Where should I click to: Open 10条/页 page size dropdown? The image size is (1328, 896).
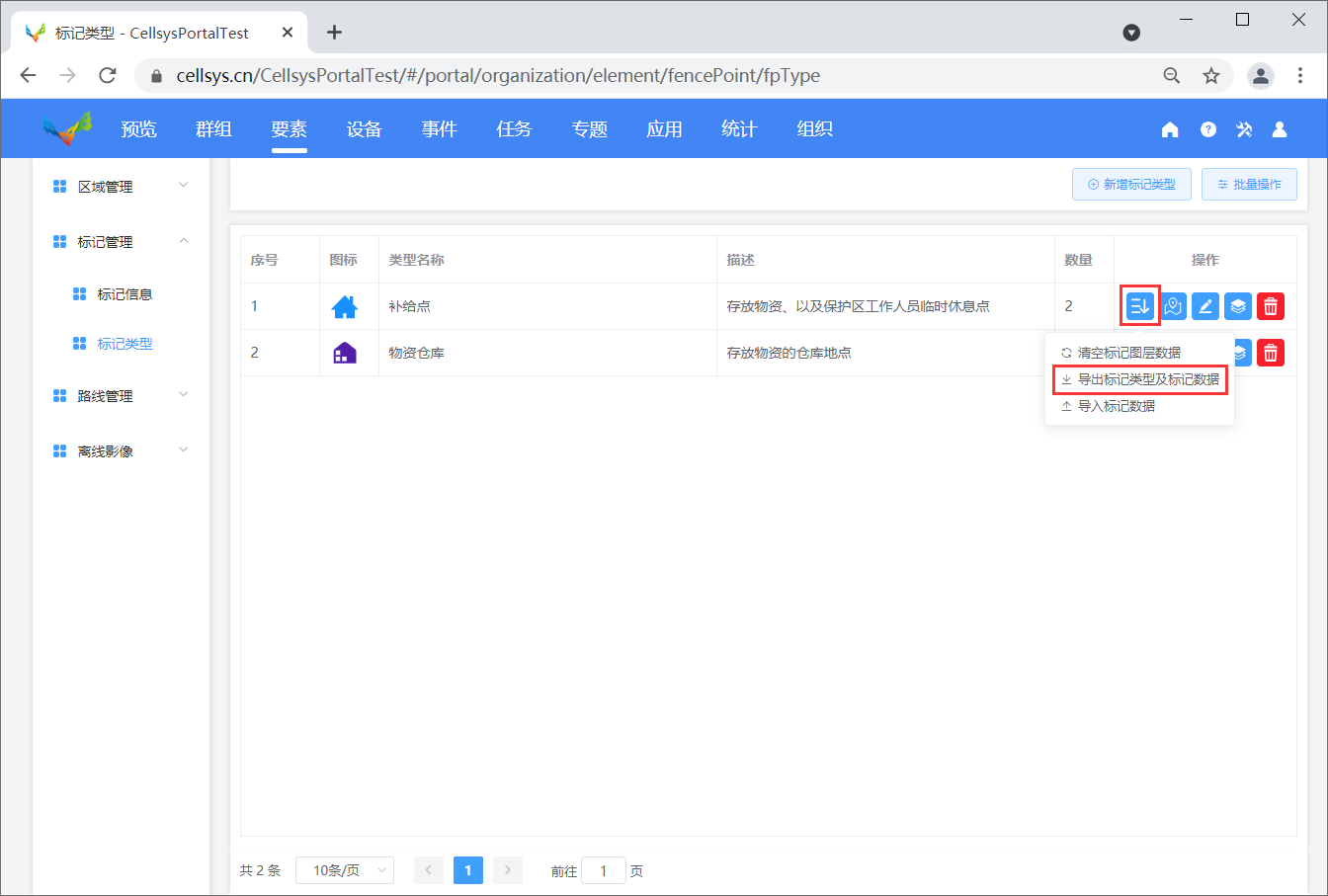[x=345, y=870]
